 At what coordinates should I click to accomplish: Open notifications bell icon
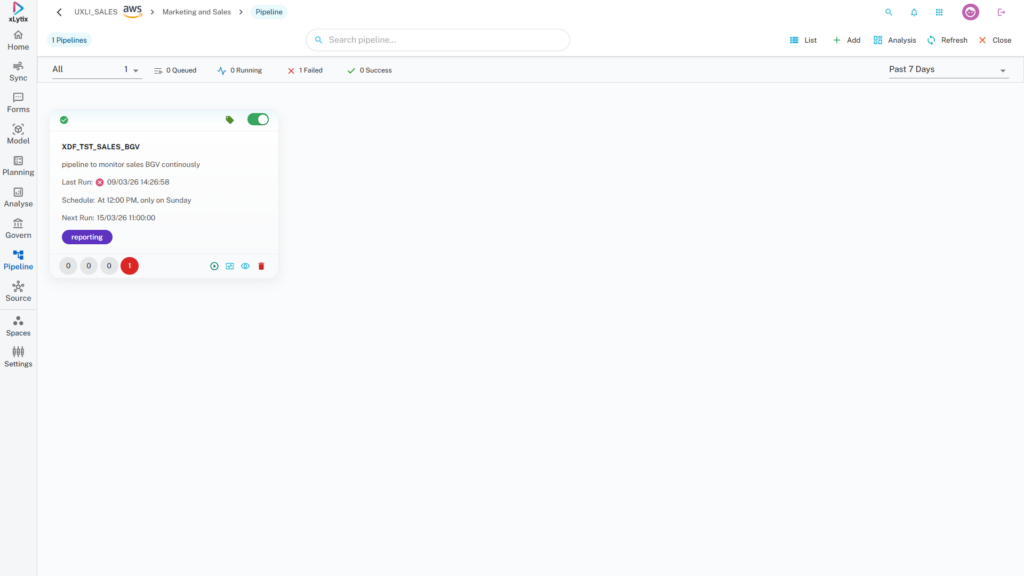914,12
